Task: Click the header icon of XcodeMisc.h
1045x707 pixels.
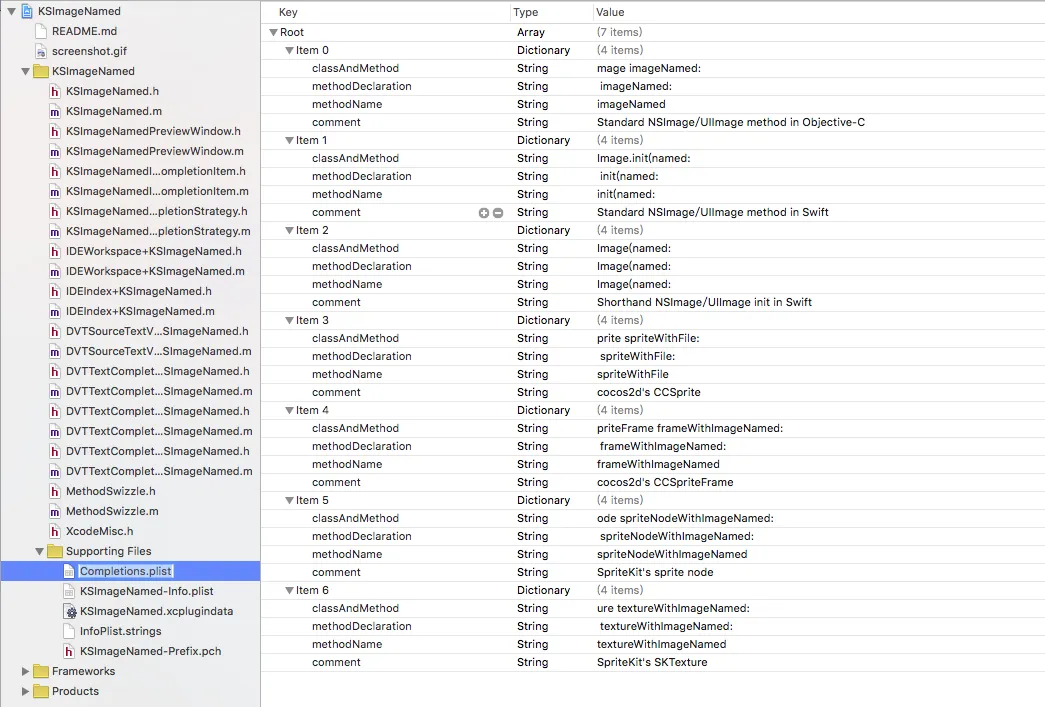Action: tap(55, 531)
